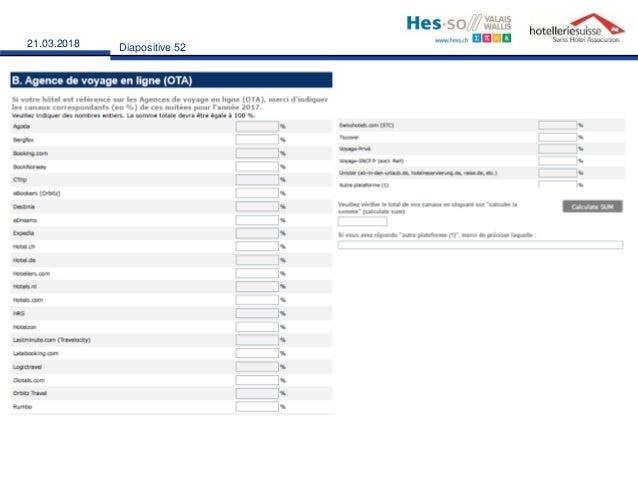Click the Hotel.ch percentage field
Screen dimensions: 638x479
(257, 247)
